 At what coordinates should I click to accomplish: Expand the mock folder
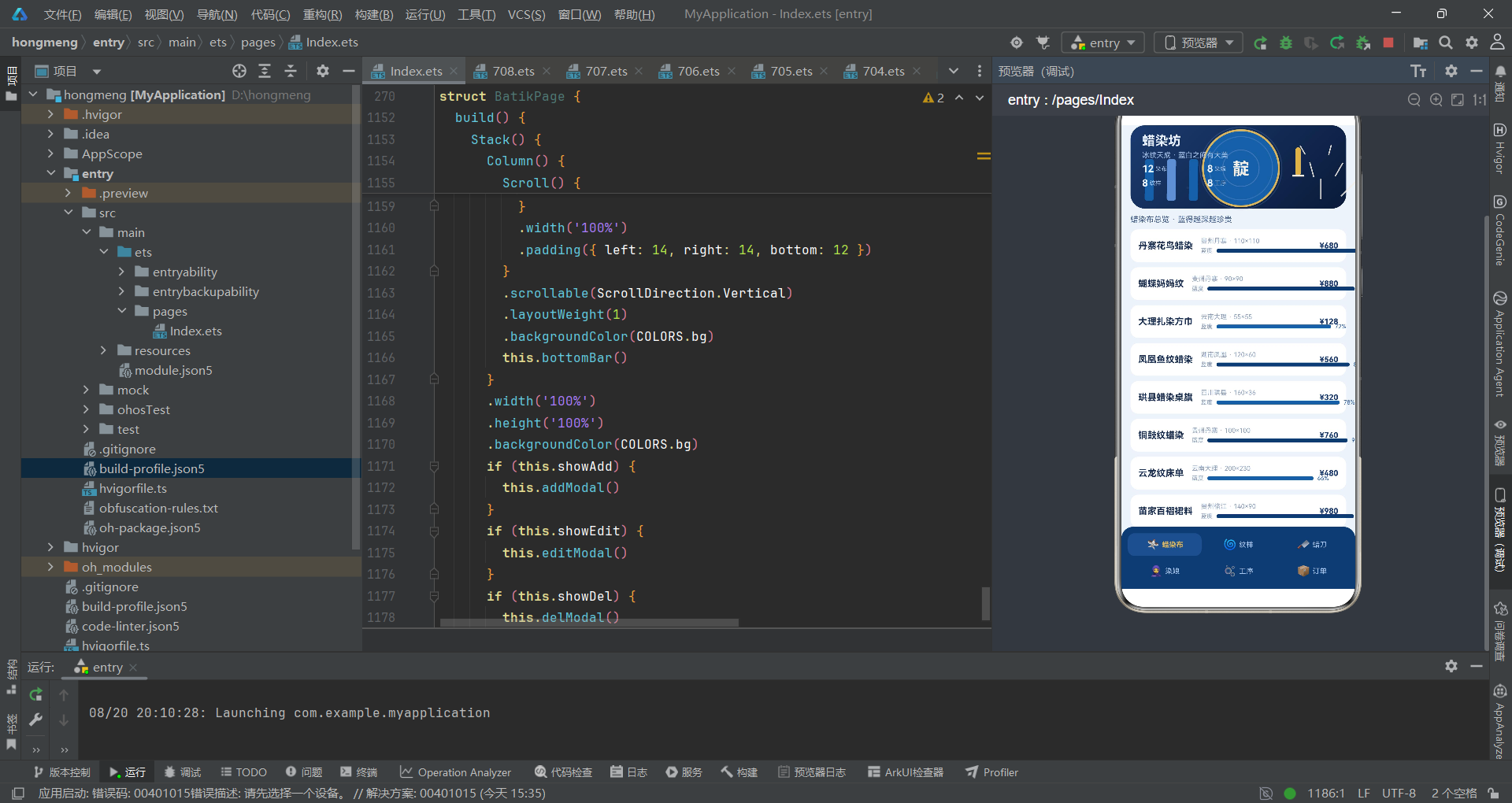pyautogui.click(x=86, y=390)
